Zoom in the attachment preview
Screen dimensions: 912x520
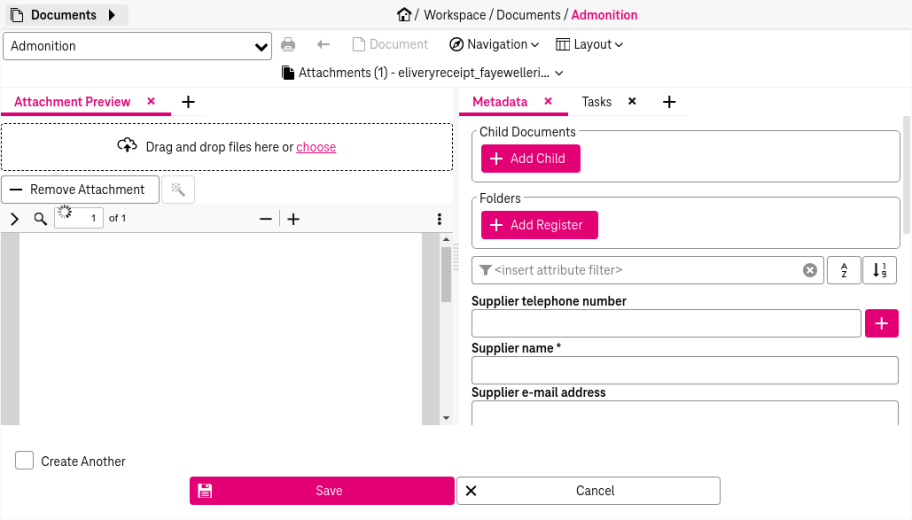pos(294,219)
